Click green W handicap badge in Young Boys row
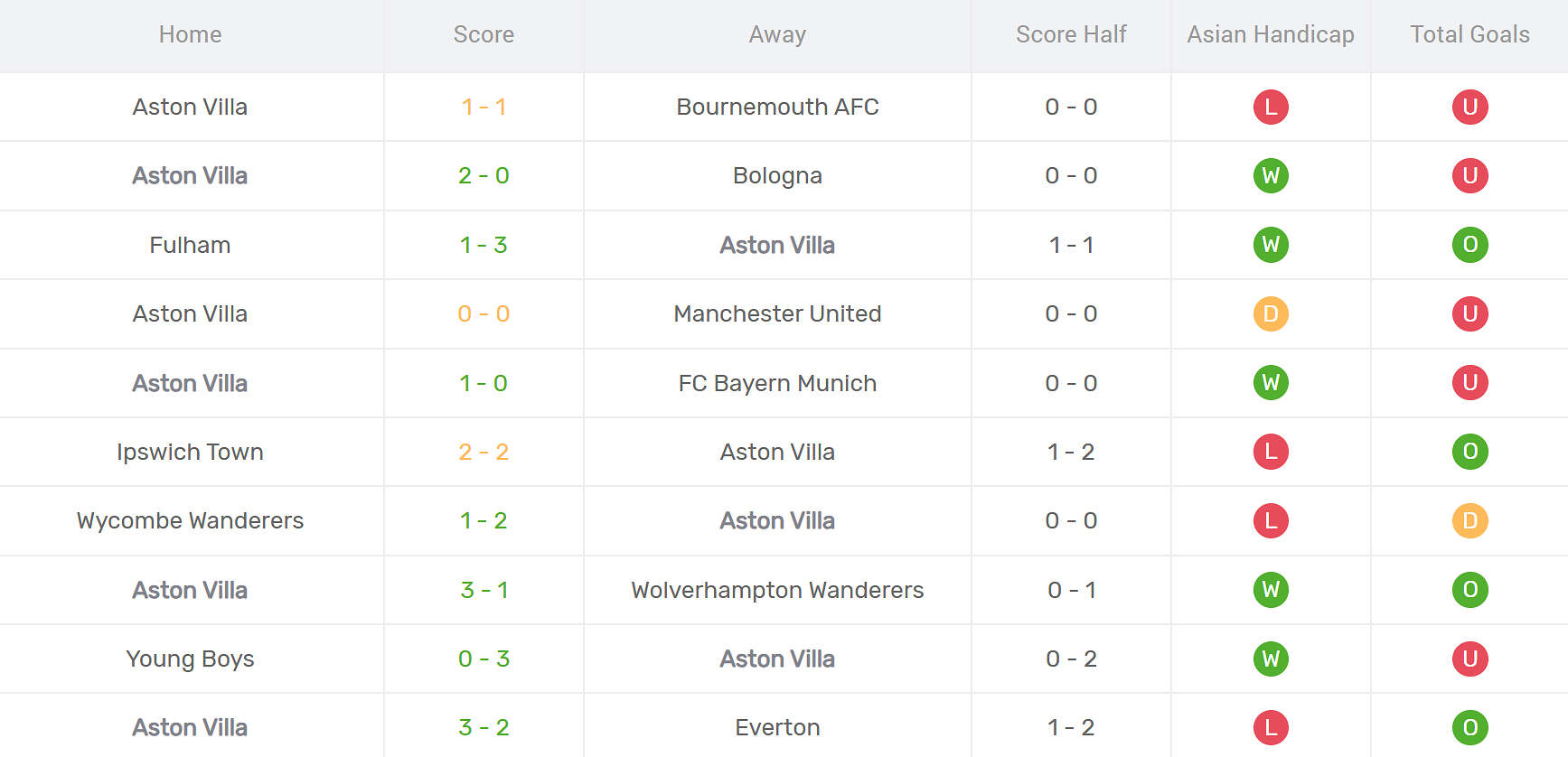Viewport: 1568px width, 757px height. (1271, 659)
